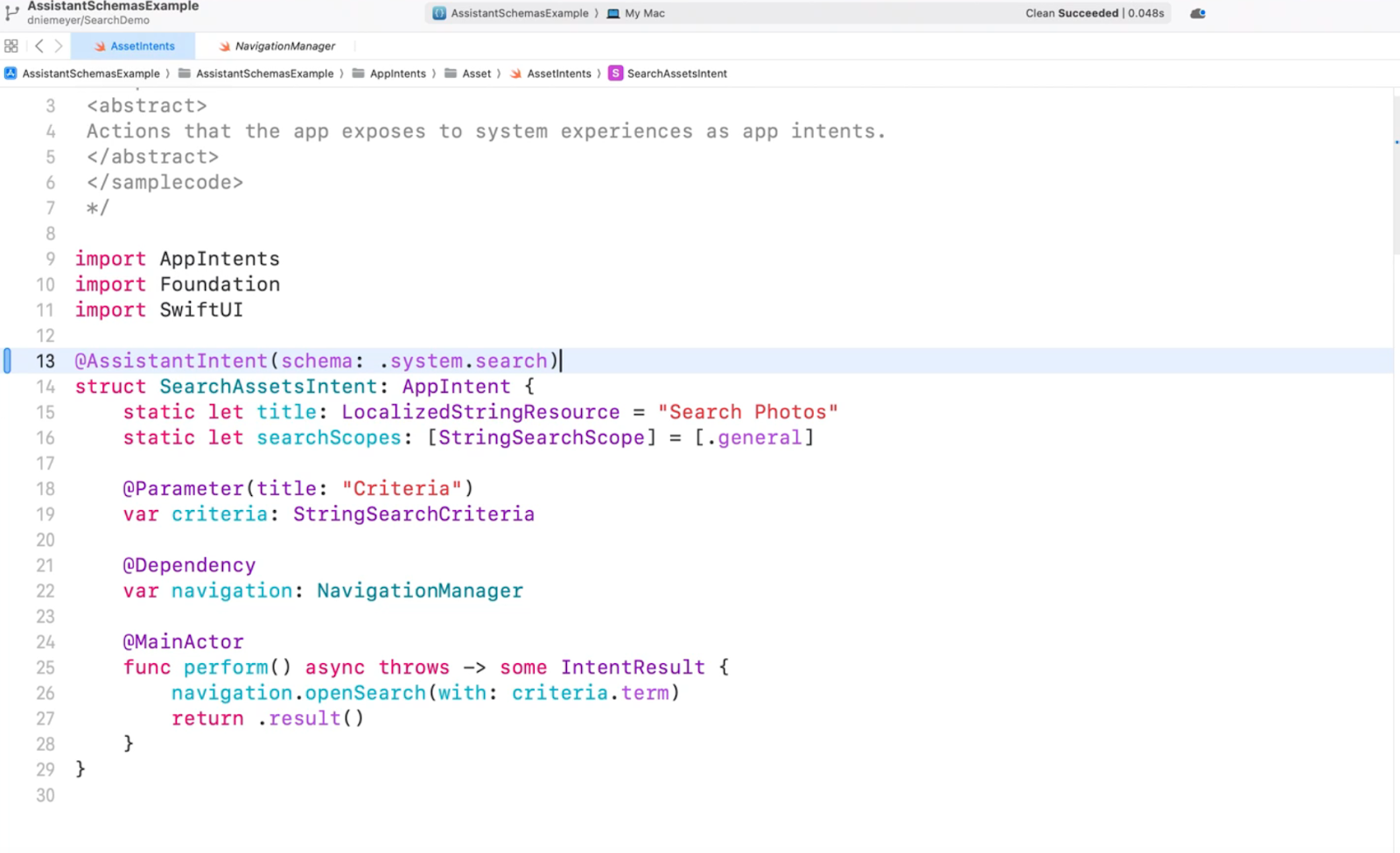1400x853 pixels.
Task: Click return .result() on line 27
Action: coord(268,718)
